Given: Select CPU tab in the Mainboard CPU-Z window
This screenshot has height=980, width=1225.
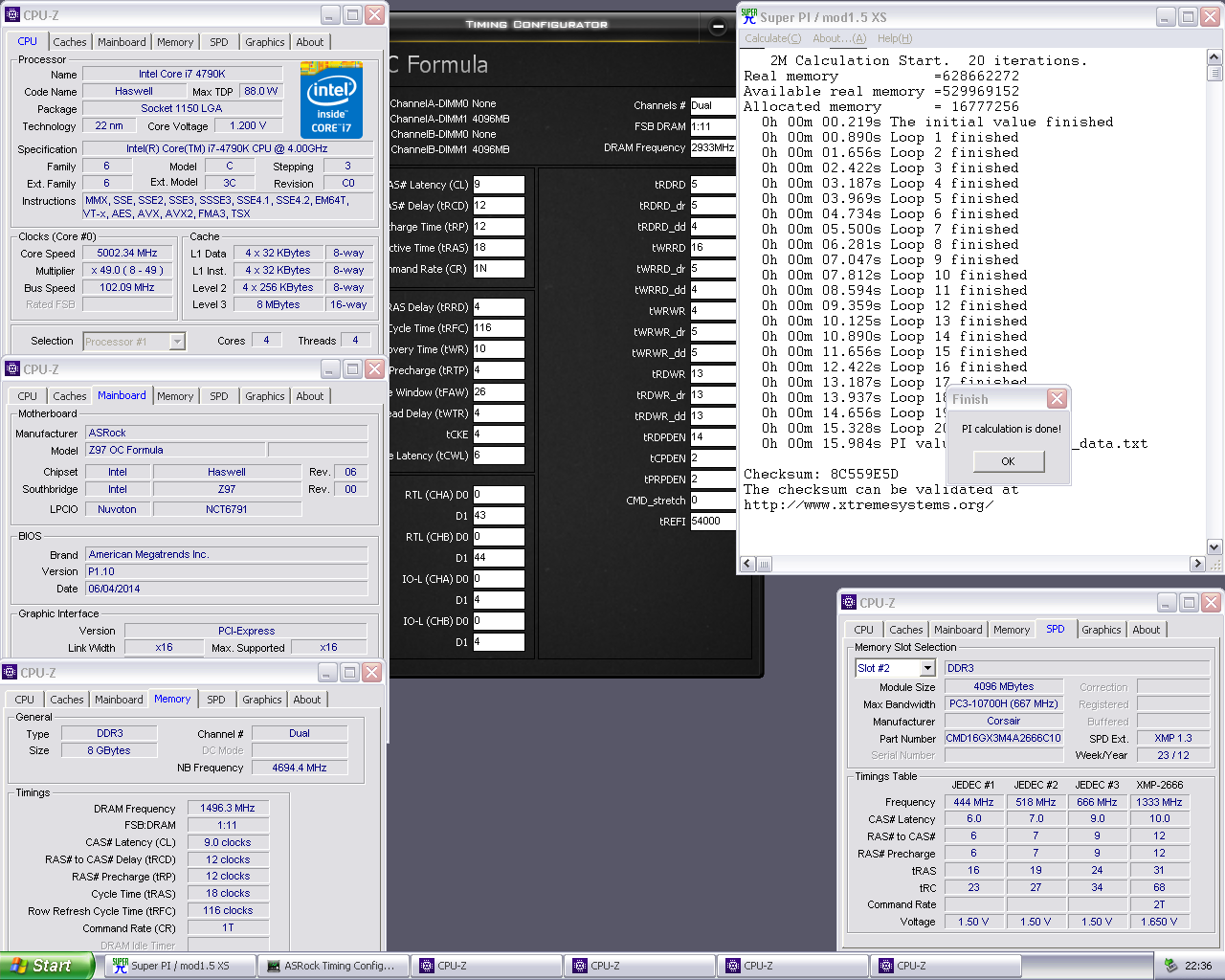Looking at the screenshot, I should [x=28, y=396].
